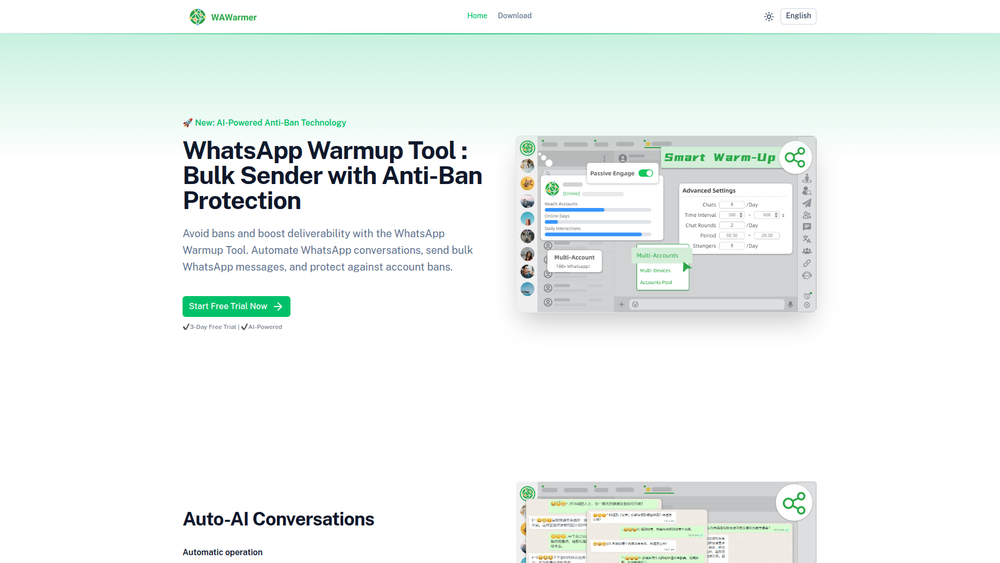Click Advanced Settings title in hero image
This screenshot has width=1000, height=563.
[x=709, y=191]
